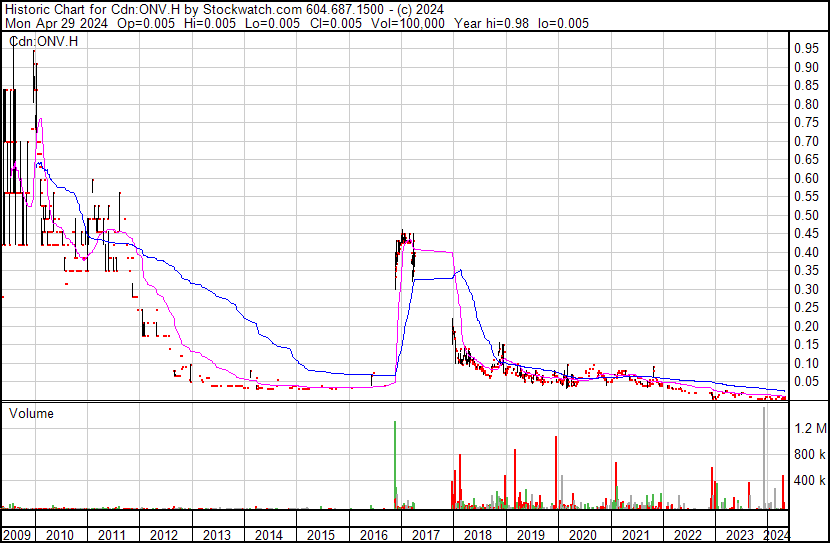Click the 0.05 price axis label
The height and width of the screenshot is (543, 830).
click(x=807, y=382)
